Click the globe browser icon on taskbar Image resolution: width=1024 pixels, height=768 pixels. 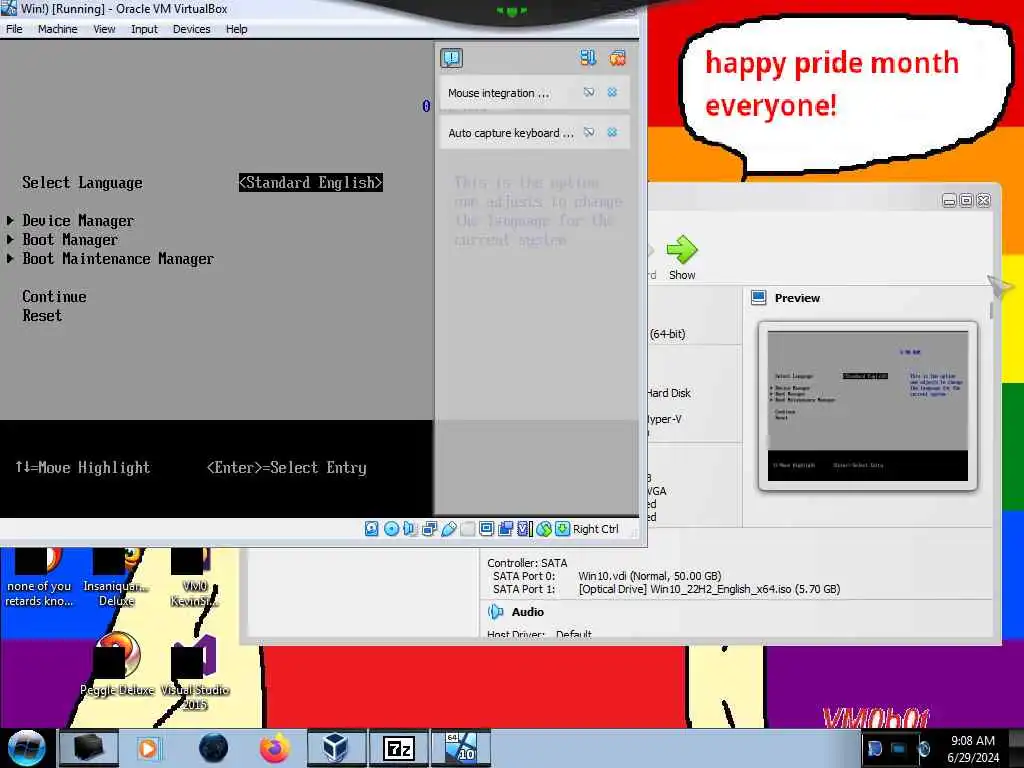[213, 748]
